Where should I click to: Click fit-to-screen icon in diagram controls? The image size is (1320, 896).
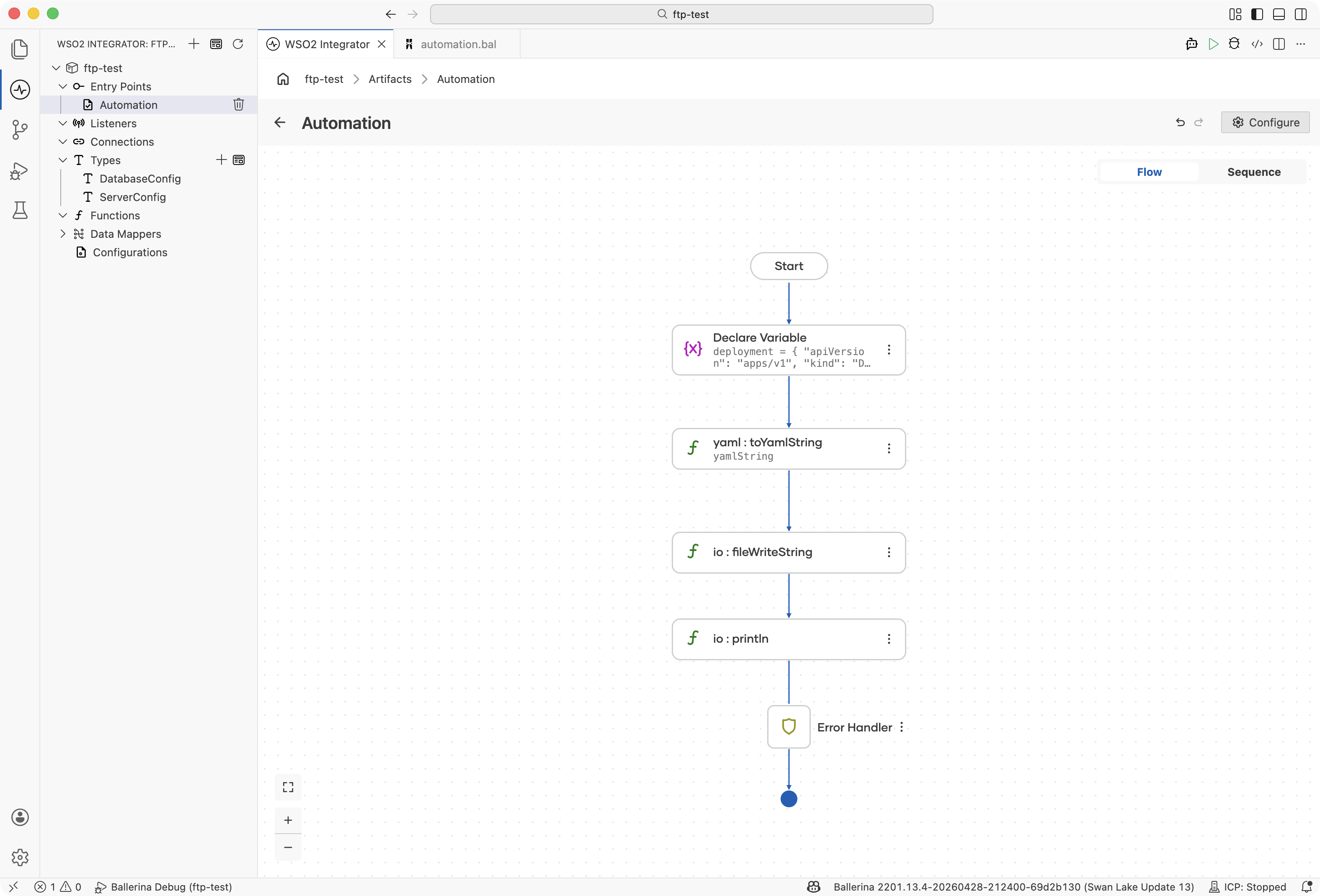288,787
